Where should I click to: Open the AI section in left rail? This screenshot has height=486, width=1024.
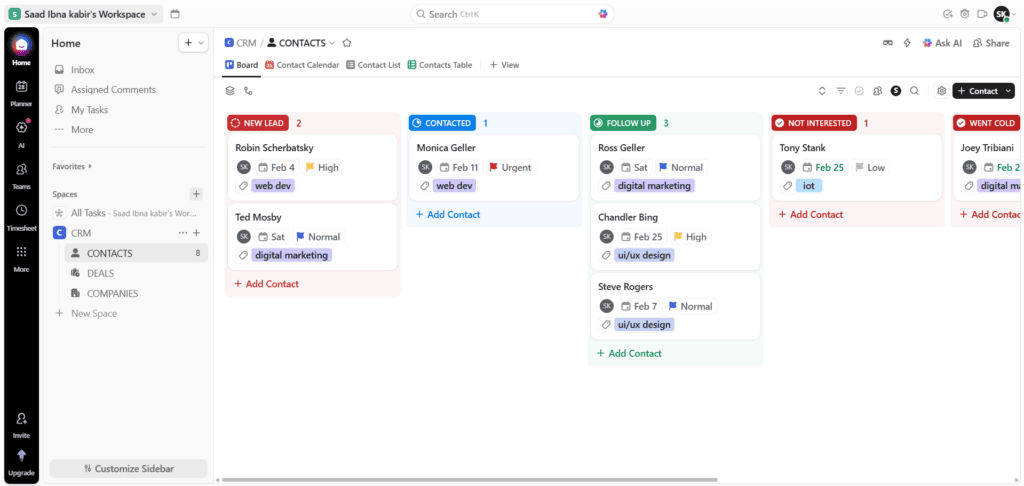click(22, 133)
